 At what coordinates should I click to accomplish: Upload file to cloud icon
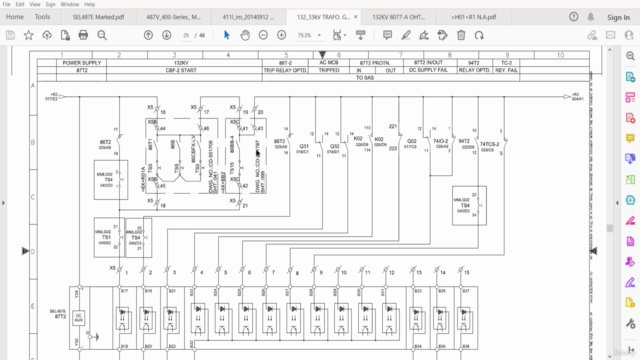tap(47, 35)
